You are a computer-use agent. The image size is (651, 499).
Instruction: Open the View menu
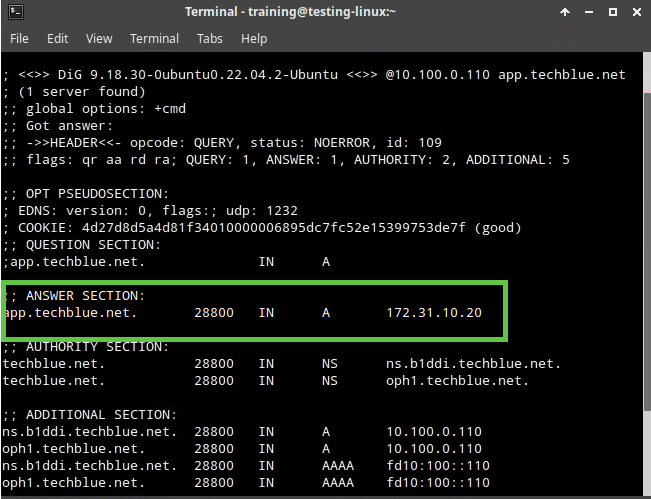point(99,39)
